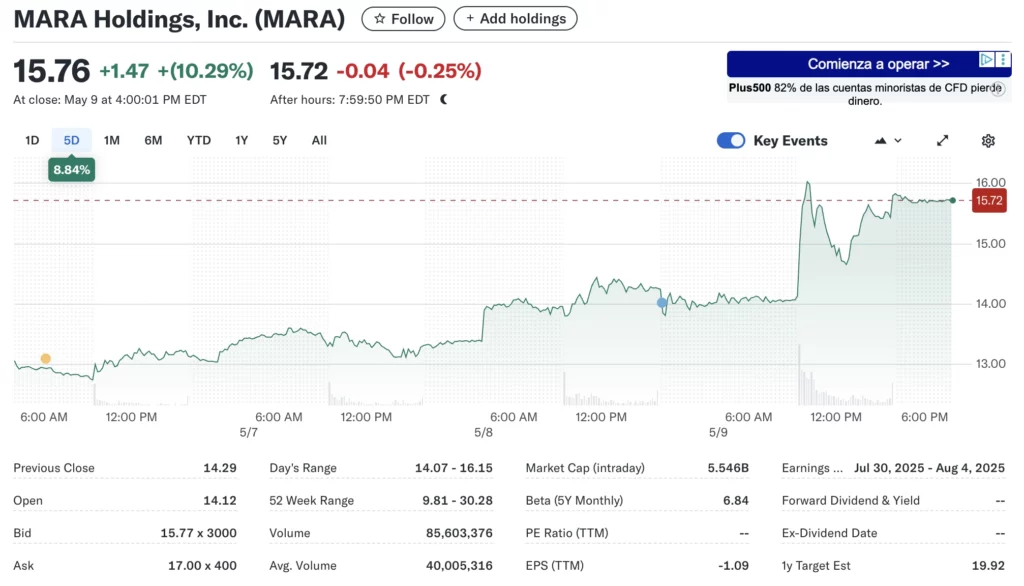Viewport: 1024px width, 586px height.
Task: Click the Previous Close value 14.29
Action: pyautogui.click(x=219, y=468)
